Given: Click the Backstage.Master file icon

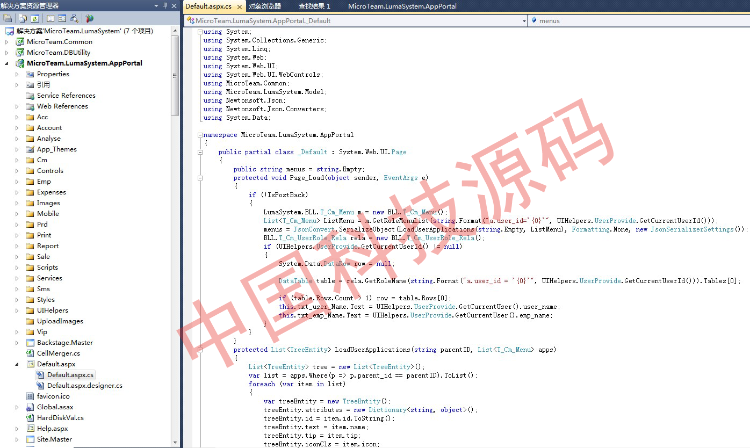Looking at the screenshot, I should pyautogui.click(x=30, y=342).
